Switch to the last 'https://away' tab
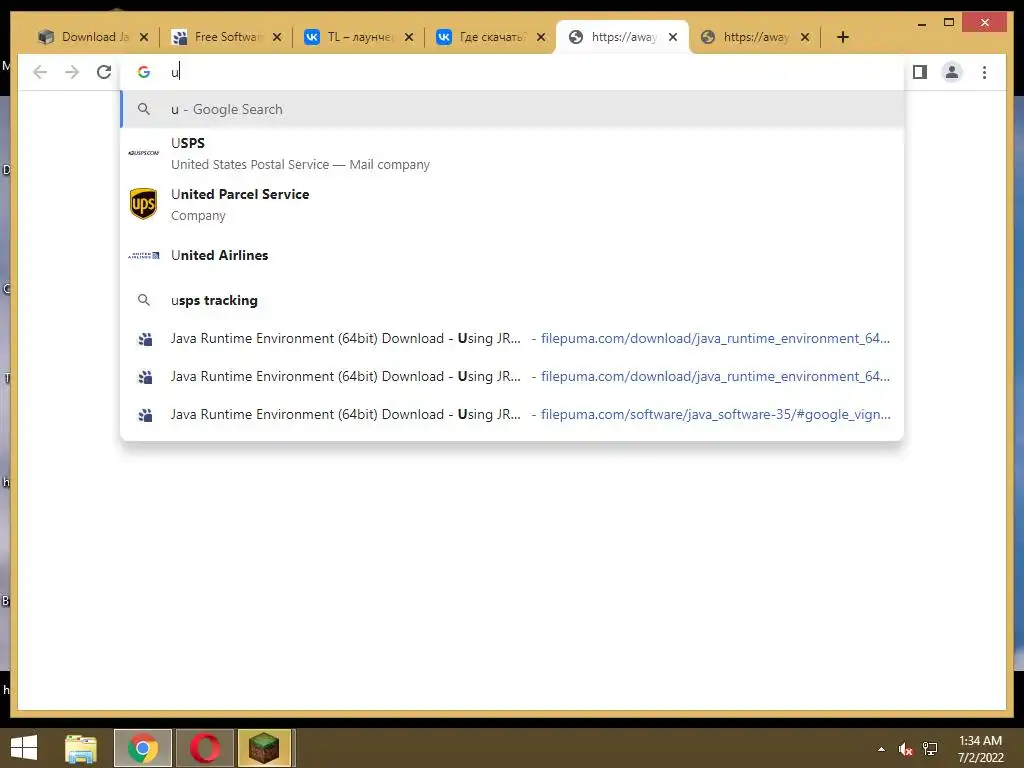Image resolution: width=1024 pixels, height=768 pixels. pyautogui.click(x=756, y=37)
